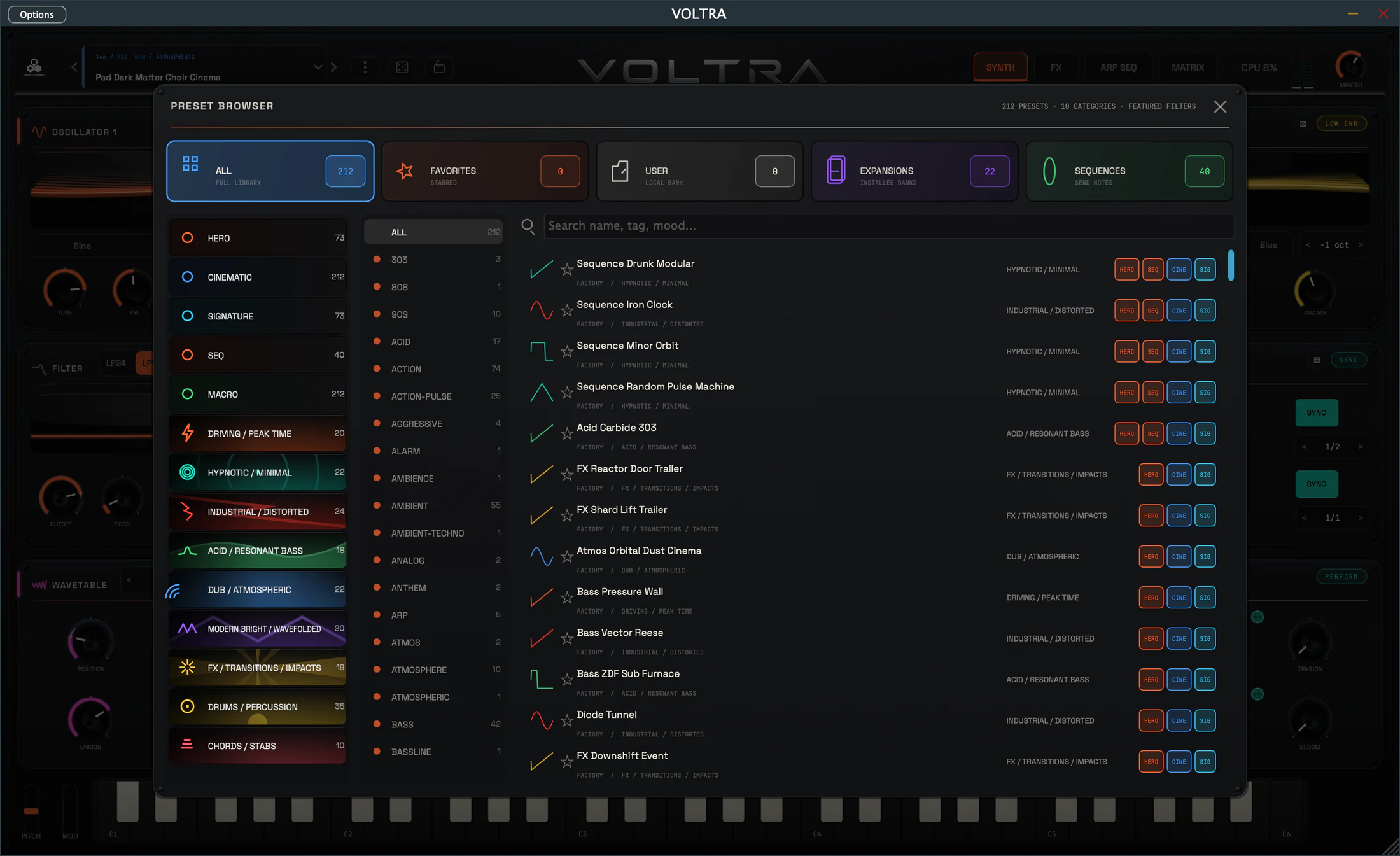
Task: Star the Sequence Drunk Modular preset
Action: tap(567, 270)
